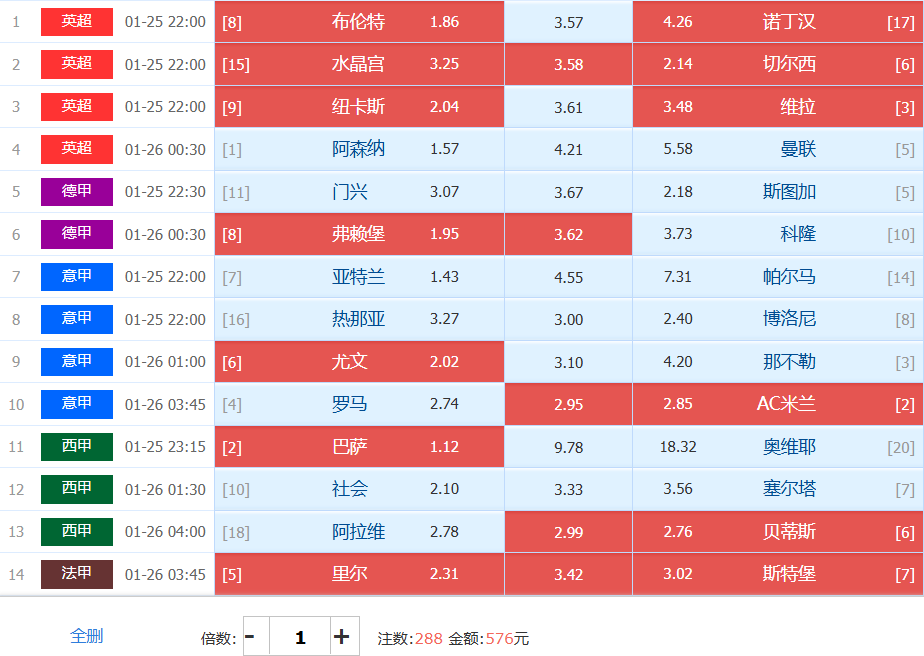
Task: Click the 全删 link to clear selections
Action: pos(86,636)
